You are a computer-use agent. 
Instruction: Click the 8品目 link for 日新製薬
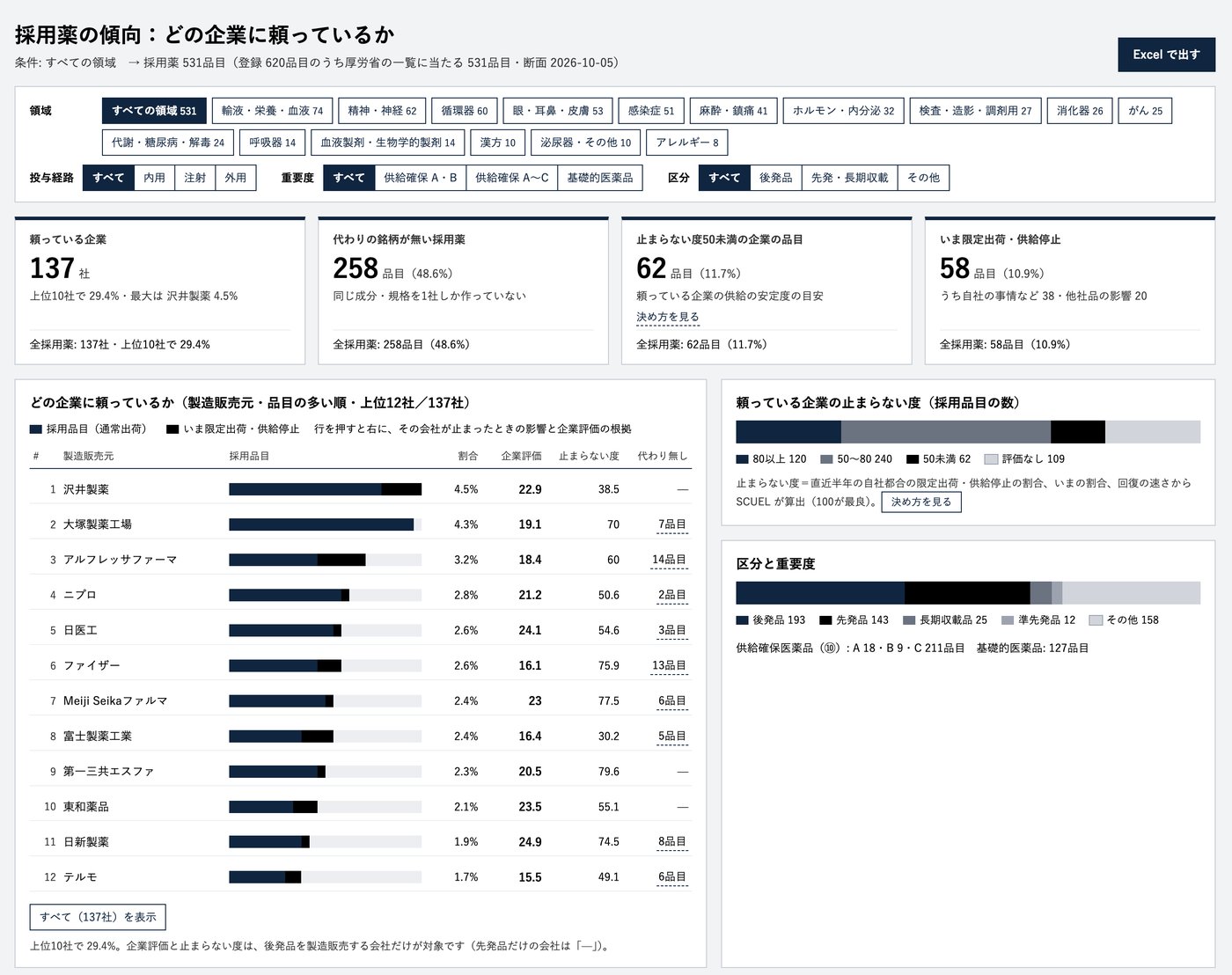click(672, 841)
